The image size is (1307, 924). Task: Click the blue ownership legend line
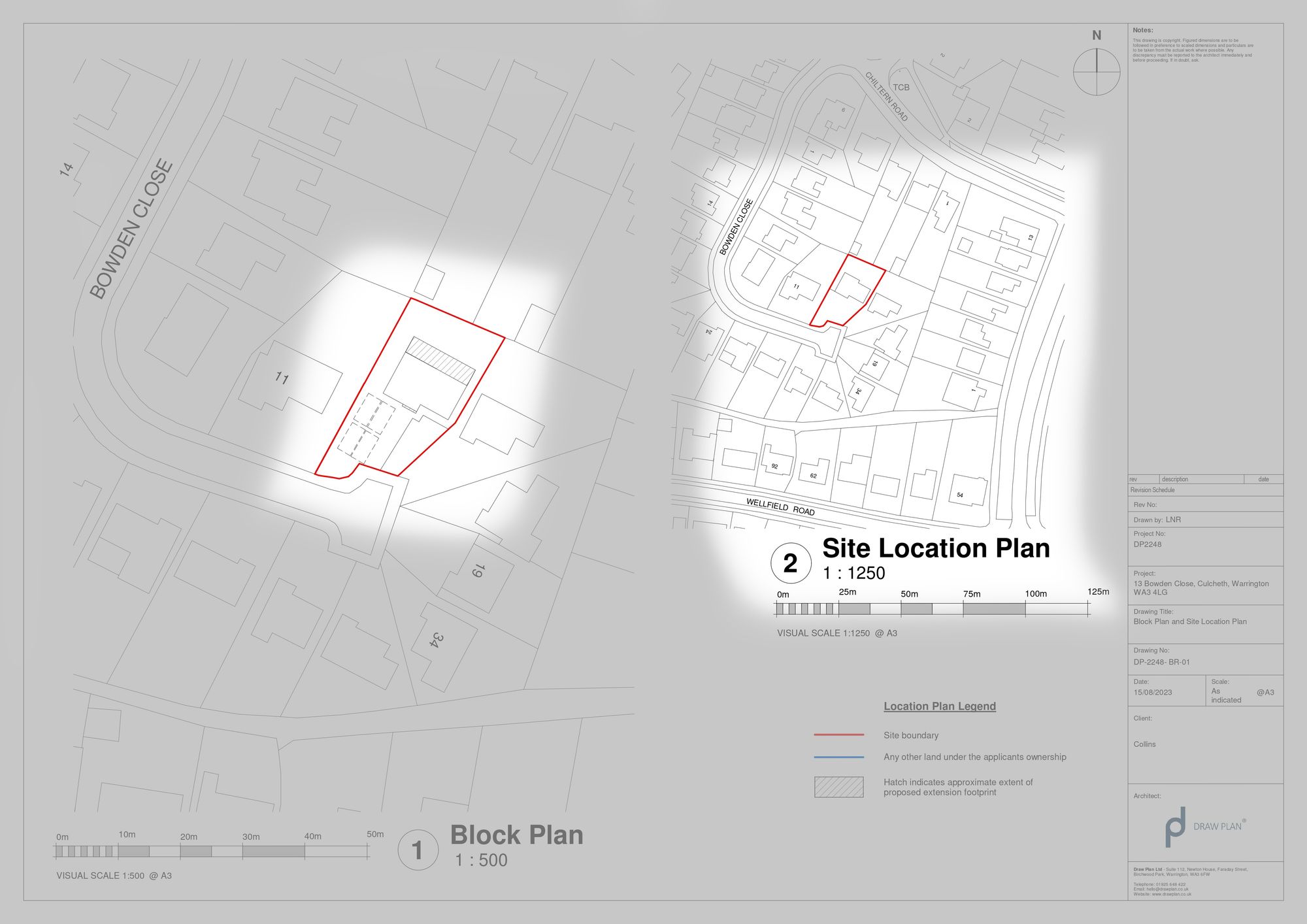839,757
